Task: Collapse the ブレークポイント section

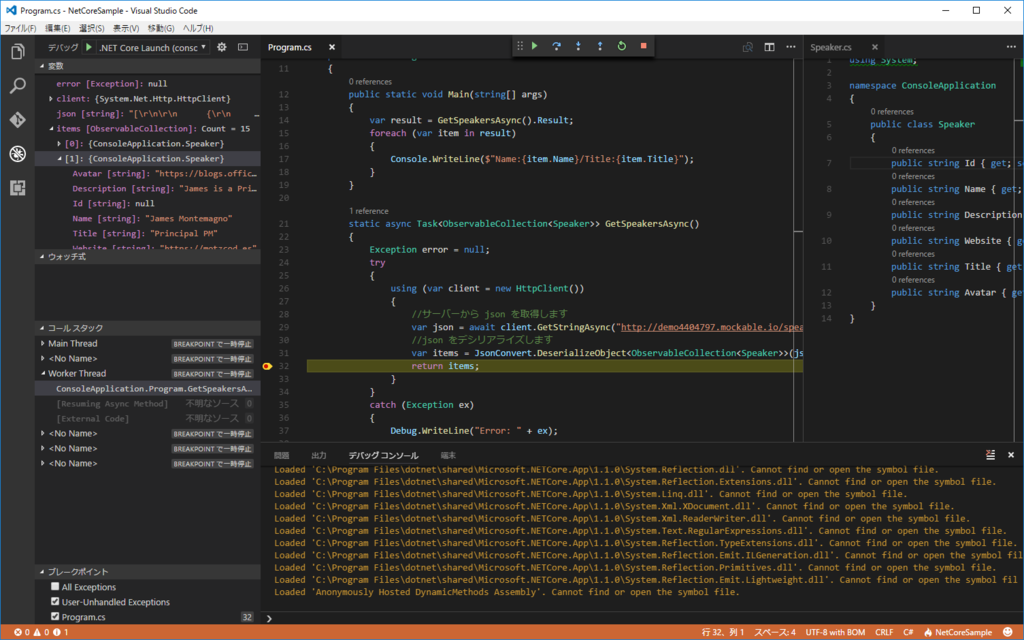Action: 148,571
